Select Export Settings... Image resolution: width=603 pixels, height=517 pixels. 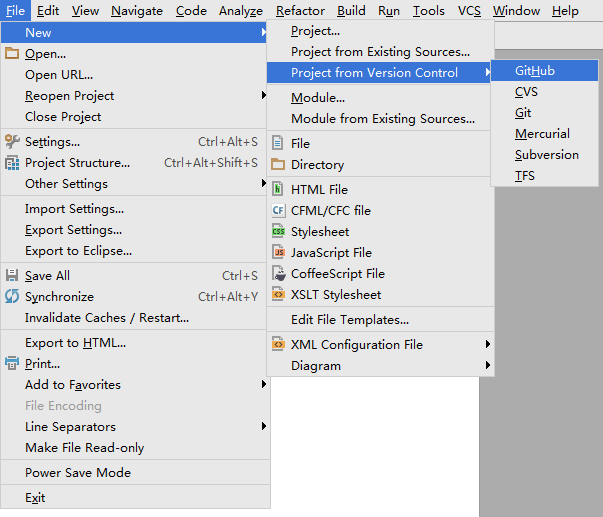[x=134, y=230]
